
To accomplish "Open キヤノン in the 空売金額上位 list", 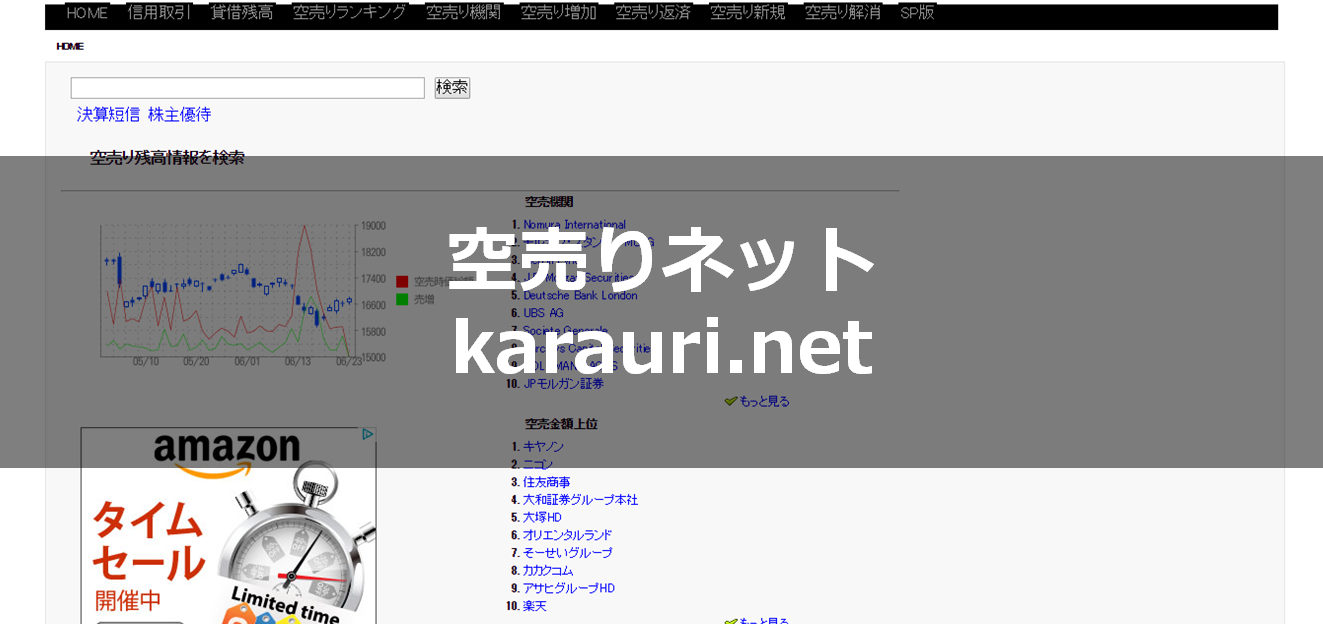I will 543,447.
